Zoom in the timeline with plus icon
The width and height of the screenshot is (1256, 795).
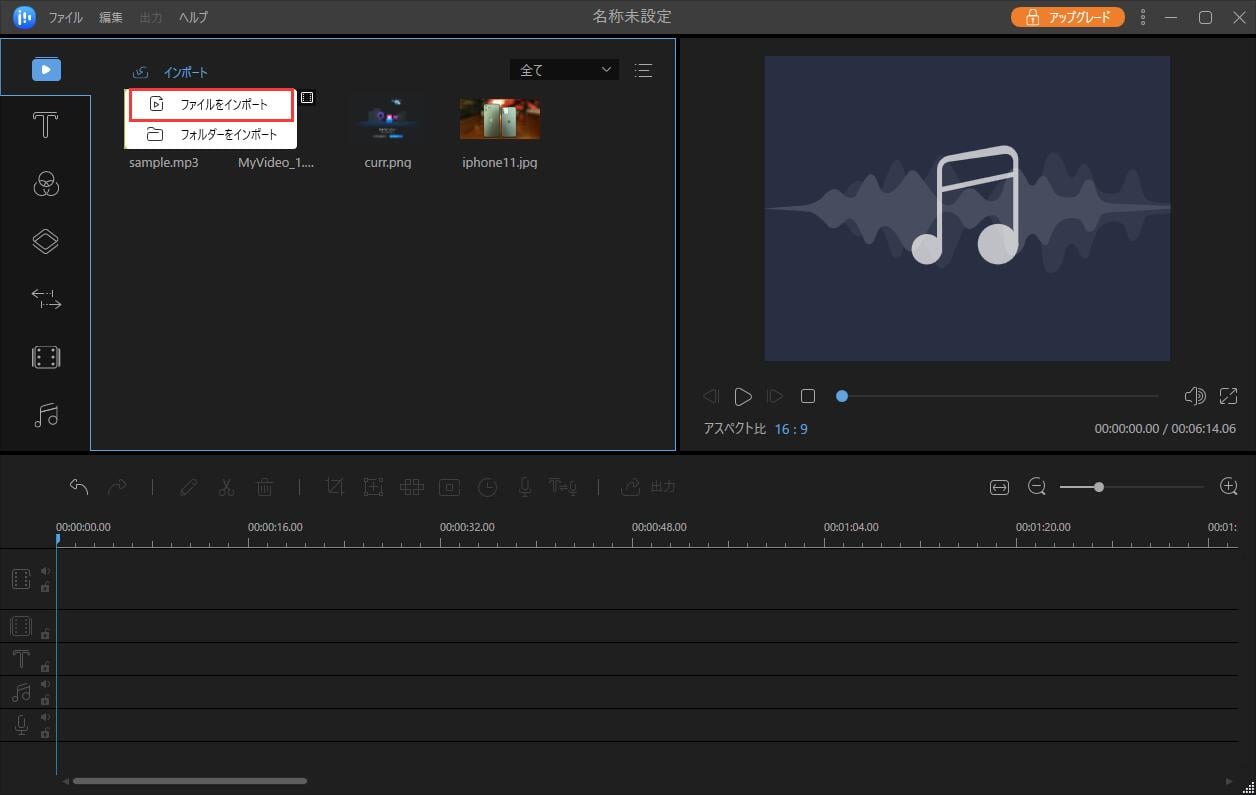click(1229, 487)
